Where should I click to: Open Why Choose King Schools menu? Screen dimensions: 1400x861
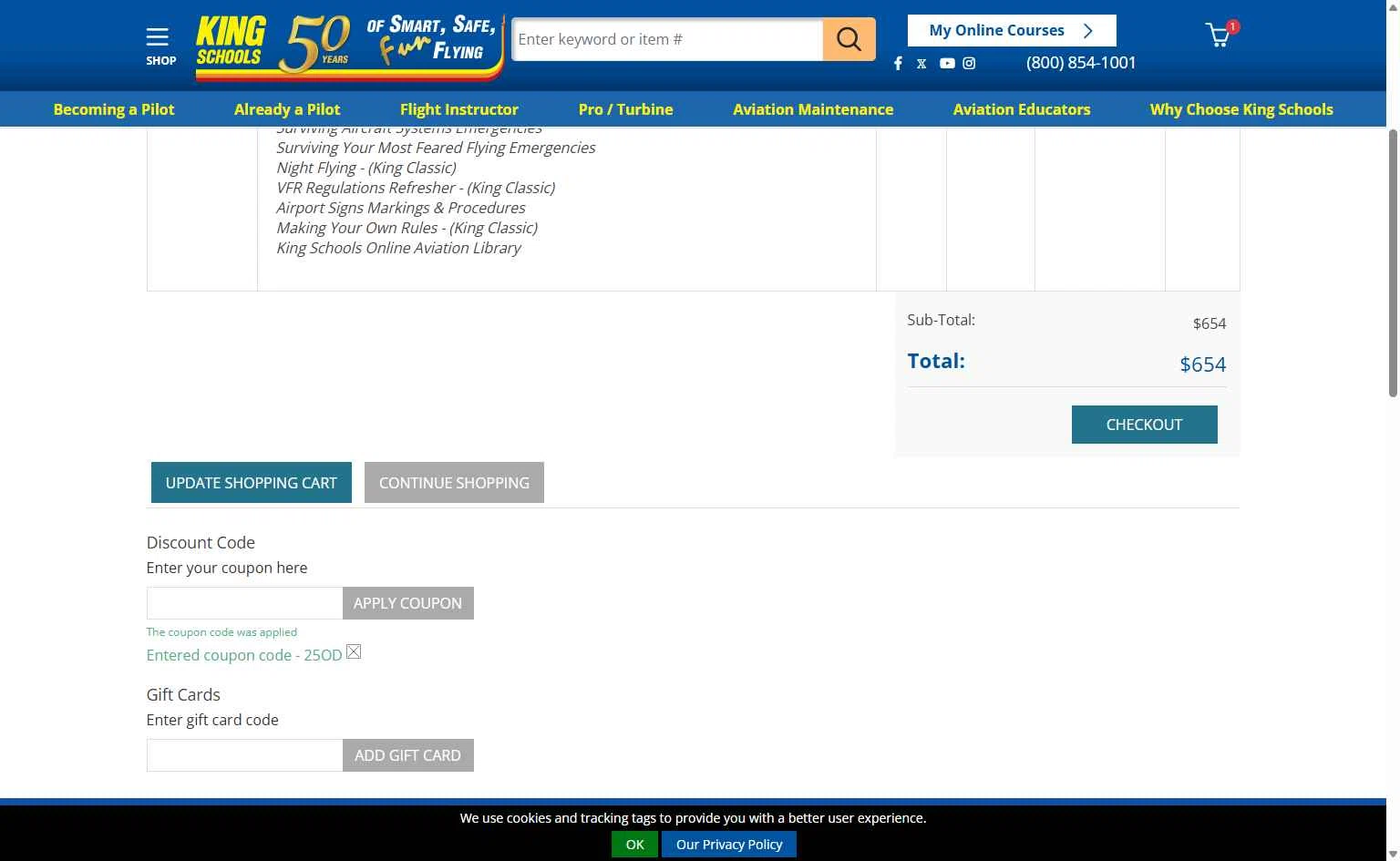(1241, 109)
